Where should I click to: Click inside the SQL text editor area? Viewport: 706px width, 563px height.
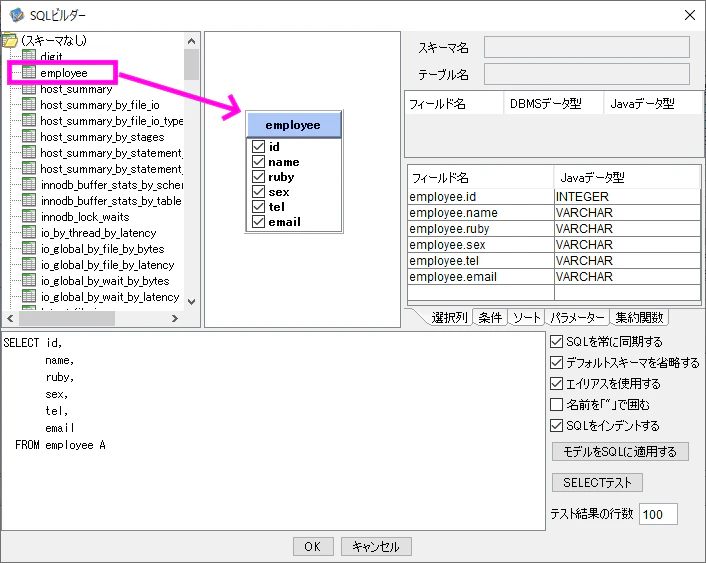[x=273, y=431]
